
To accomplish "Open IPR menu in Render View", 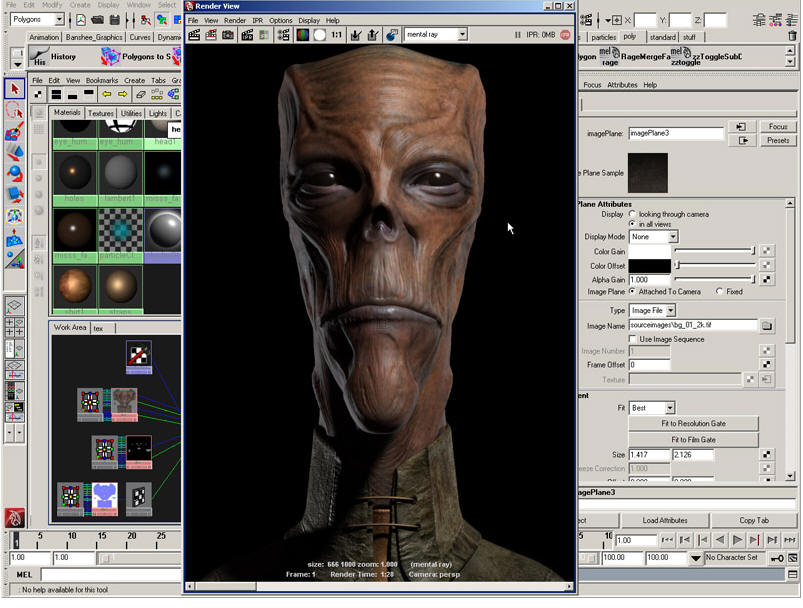I will (x=258, y=20).
